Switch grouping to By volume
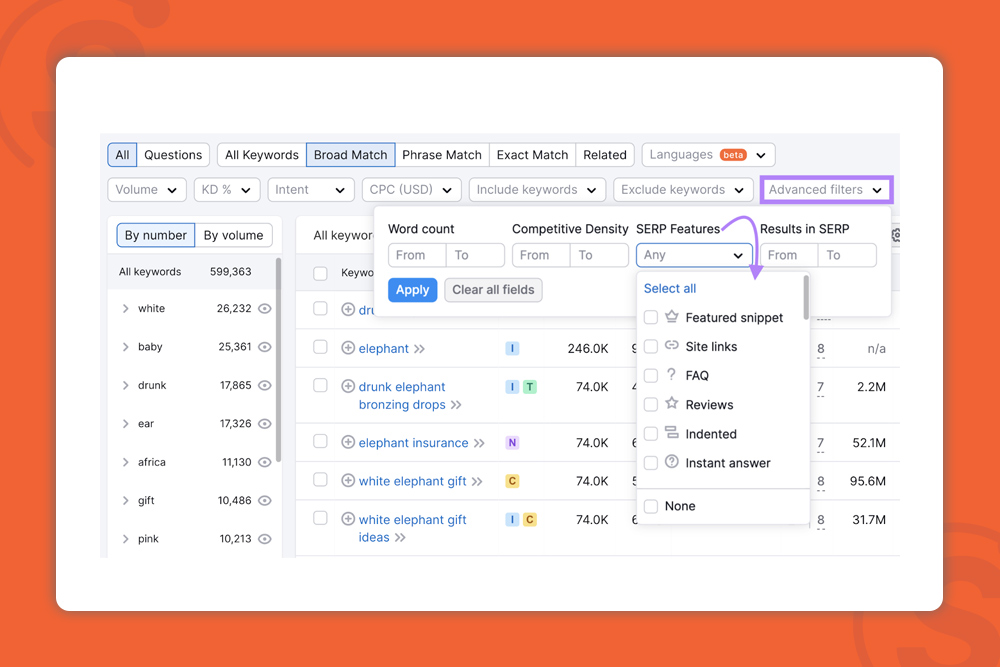The height and width of the screenshot is (667, 1000). (233, 235)
